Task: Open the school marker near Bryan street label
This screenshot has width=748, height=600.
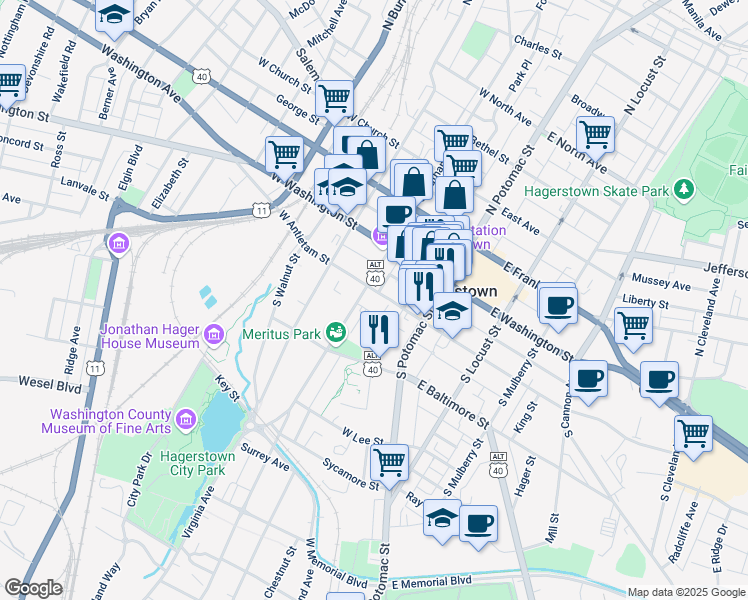Action: point(114,16)
